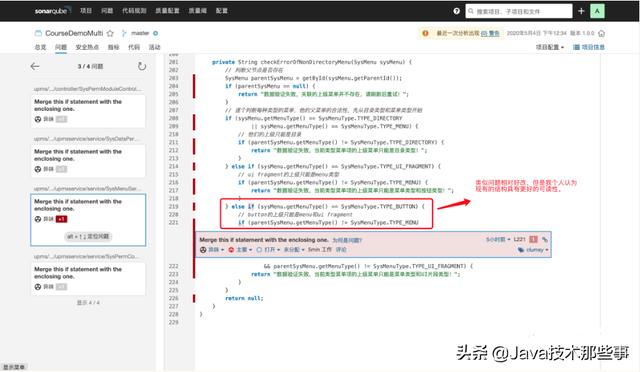Click the red location count badge in issue bar
This screenshot has width=640, height=372.
point(533,239)
